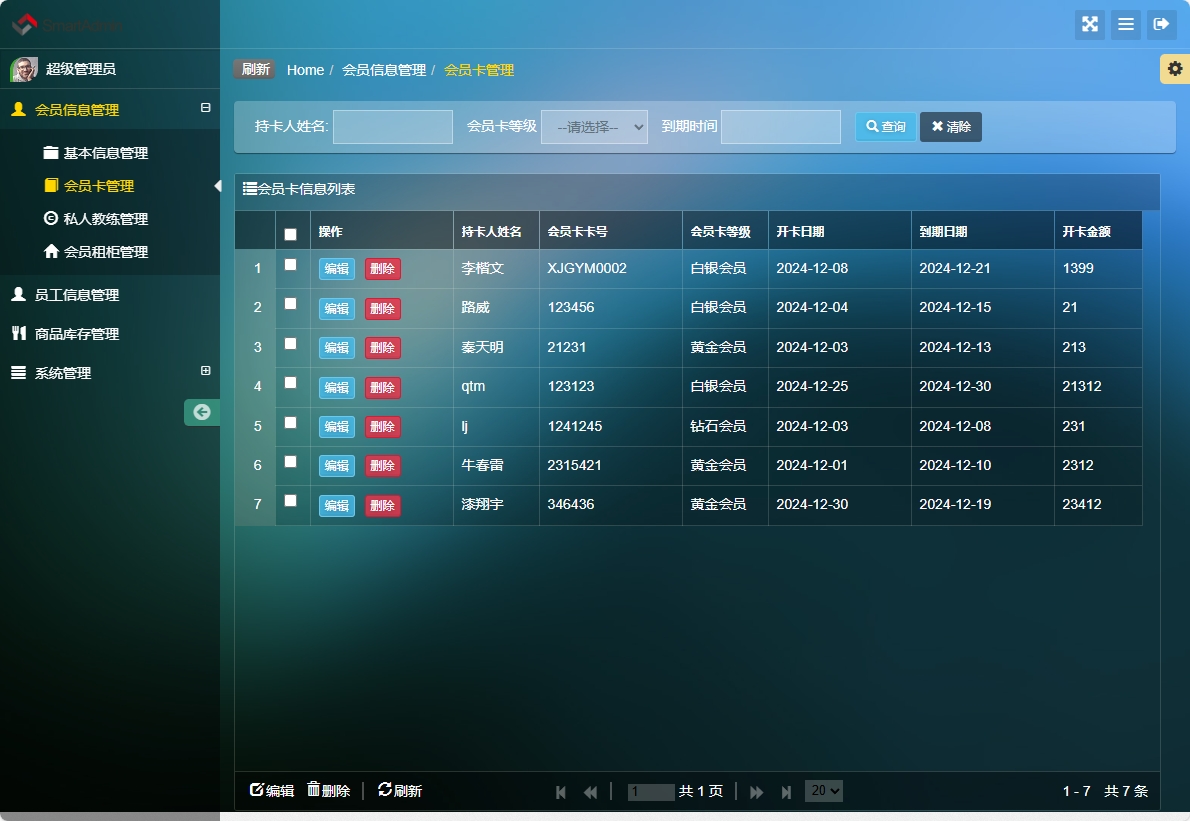The height and width of the screenshot is (821, 1190).
Task: Check the row for 牛春雷
Action: pos(290,461)
